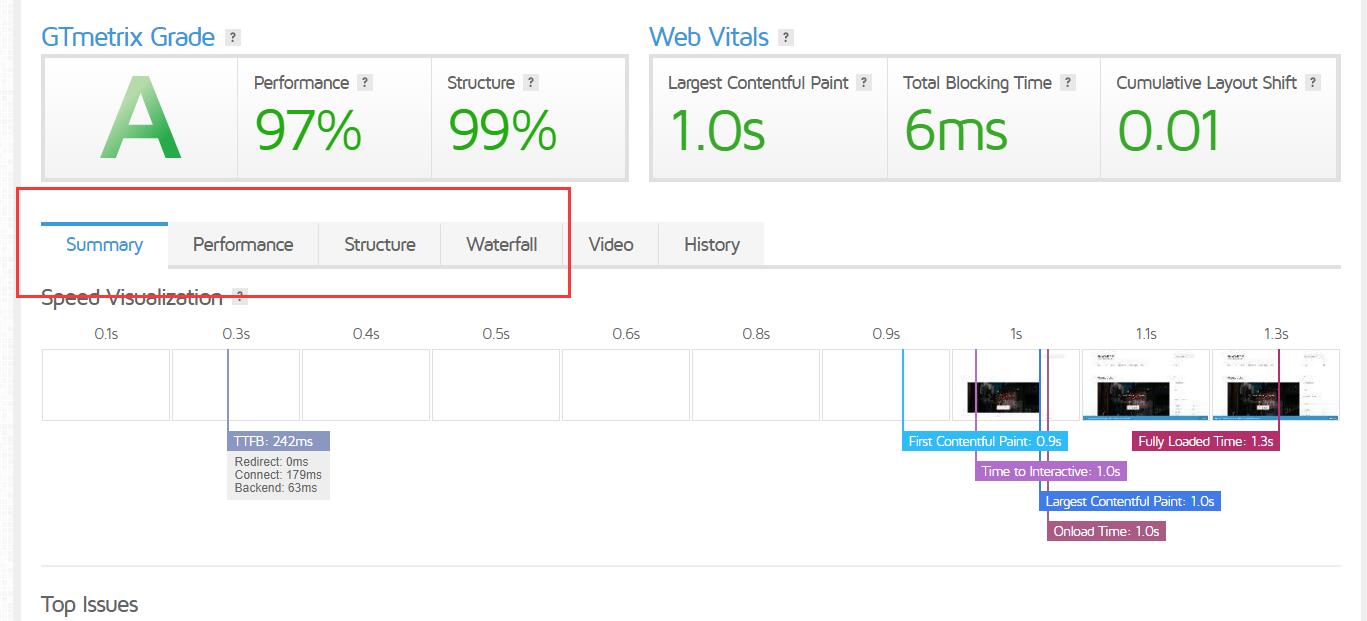Go to the History tab

(712, 245)
